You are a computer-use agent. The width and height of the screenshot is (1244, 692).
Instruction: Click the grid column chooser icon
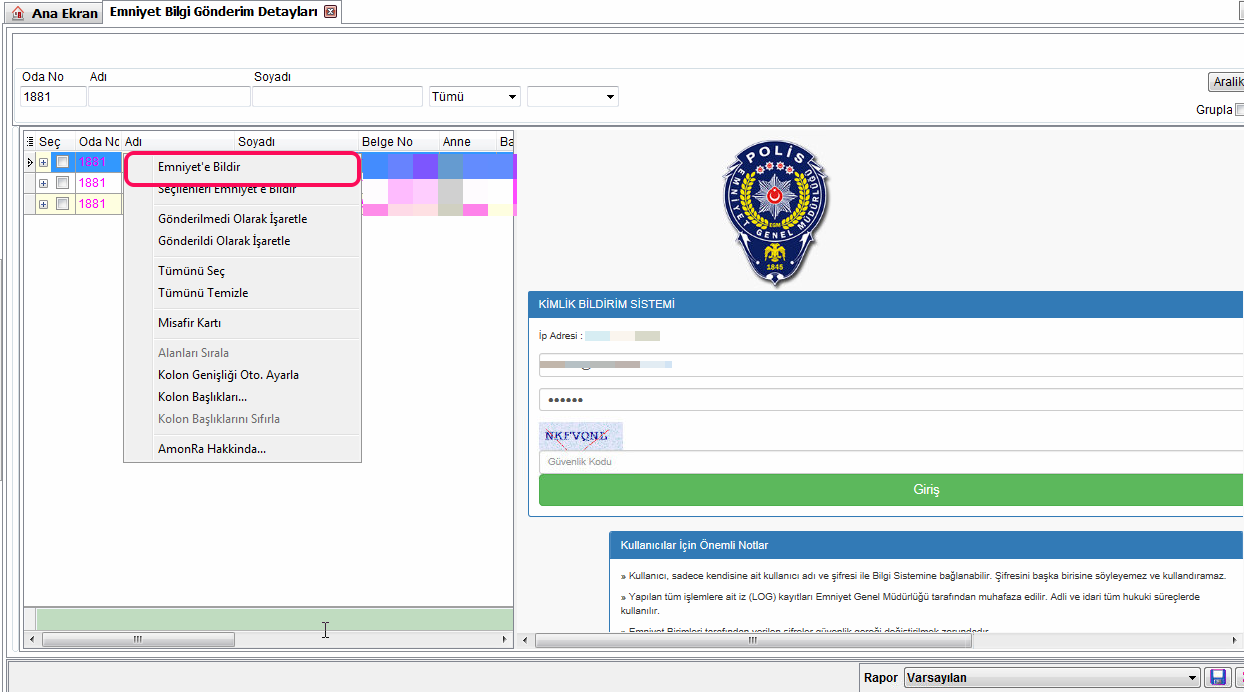pyautogui.click(x=30, y=142)
